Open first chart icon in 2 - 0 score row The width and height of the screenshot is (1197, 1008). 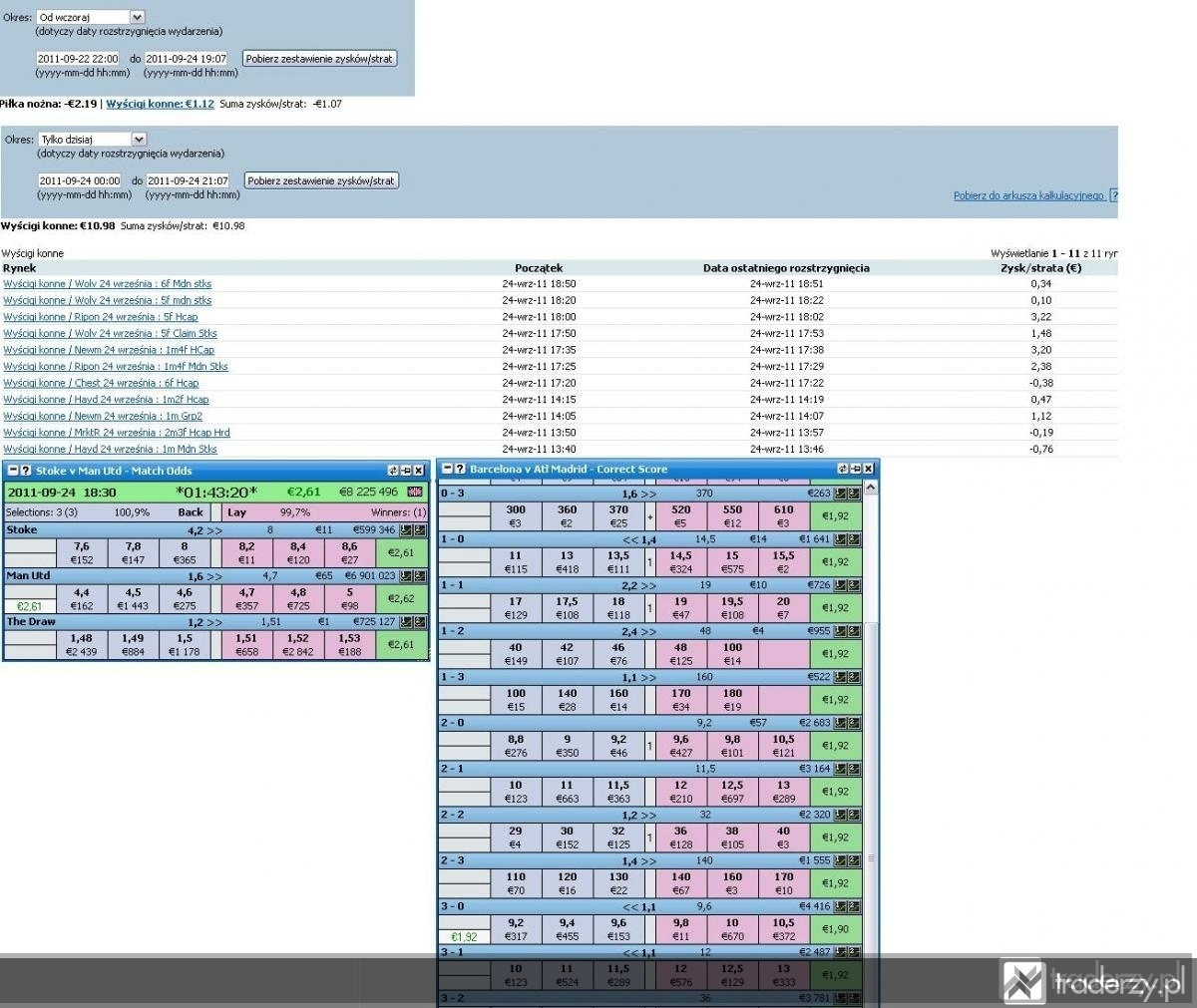coord(840,723)
